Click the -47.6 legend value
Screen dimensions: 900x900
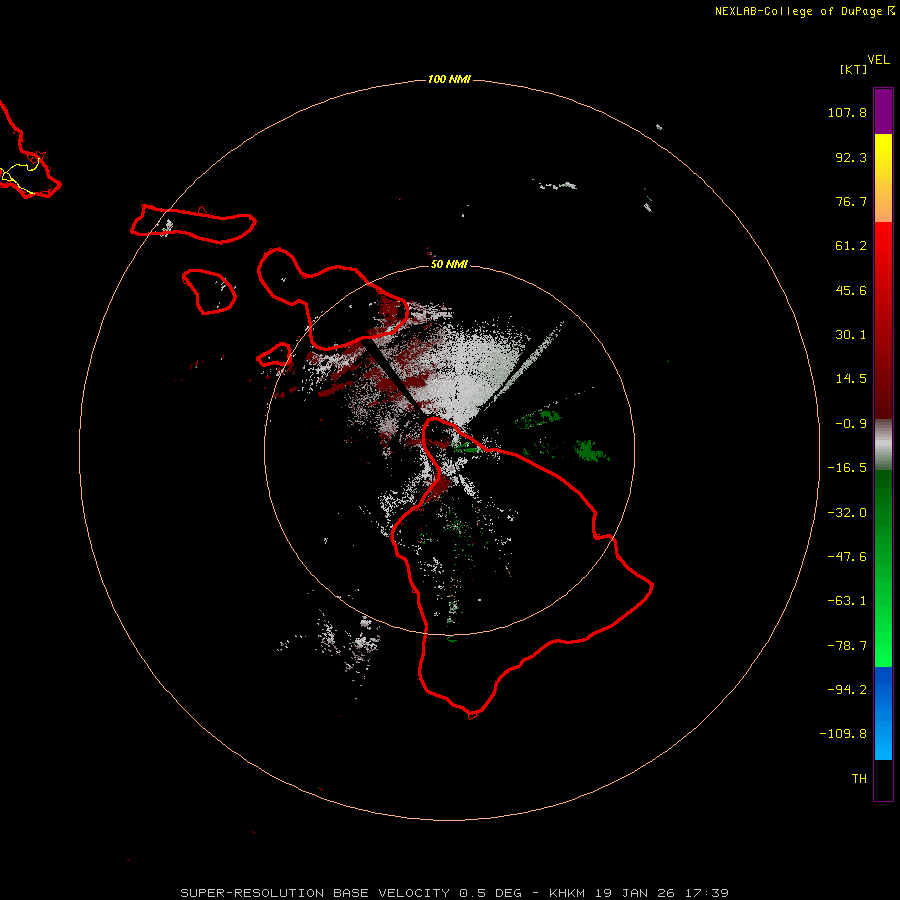[847, 557]
